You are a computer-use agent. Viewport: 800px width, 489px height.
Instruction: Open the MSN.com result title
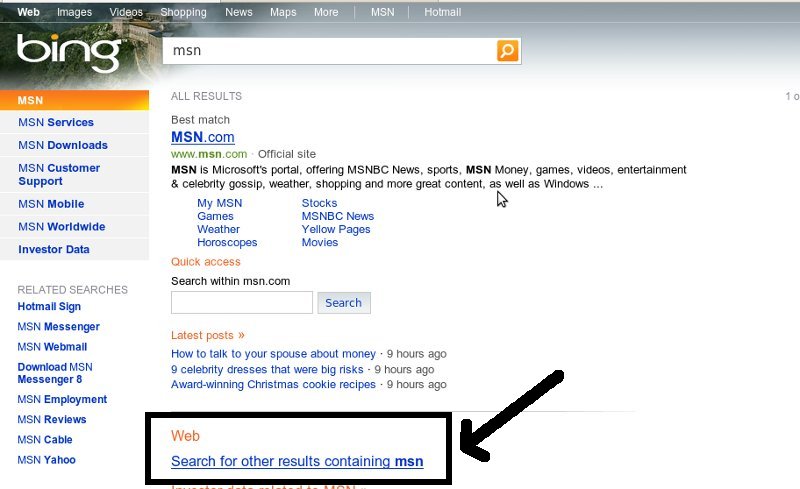[203, 137]
